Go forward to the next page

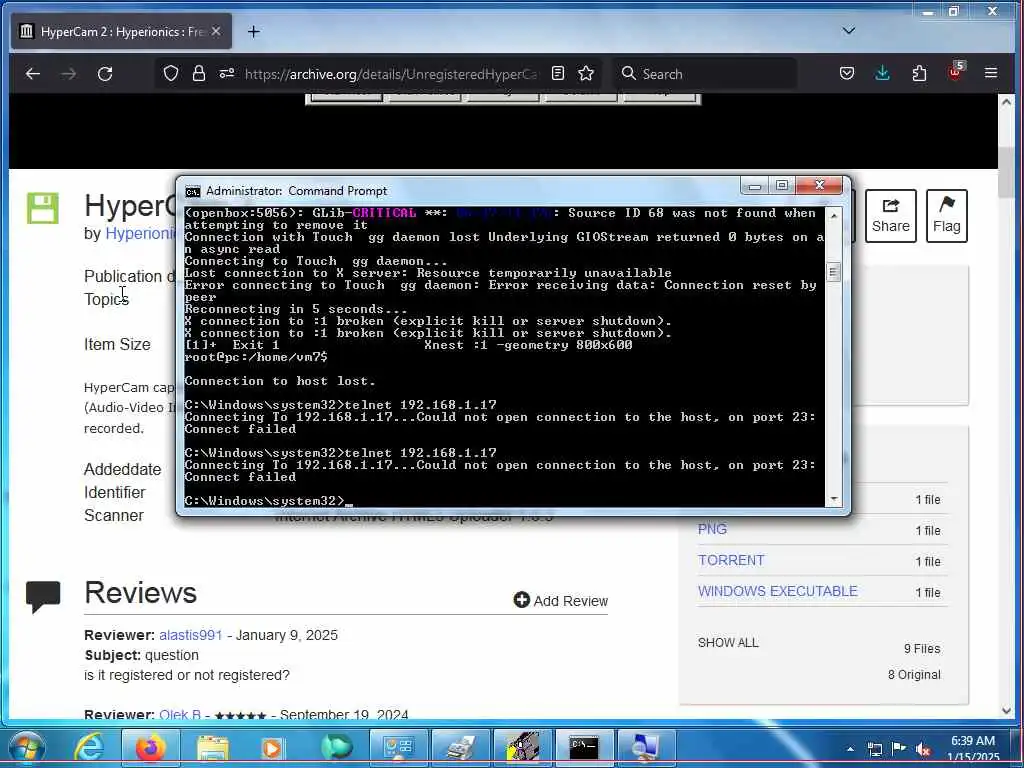pyautogui.click(x=69, y=74)
